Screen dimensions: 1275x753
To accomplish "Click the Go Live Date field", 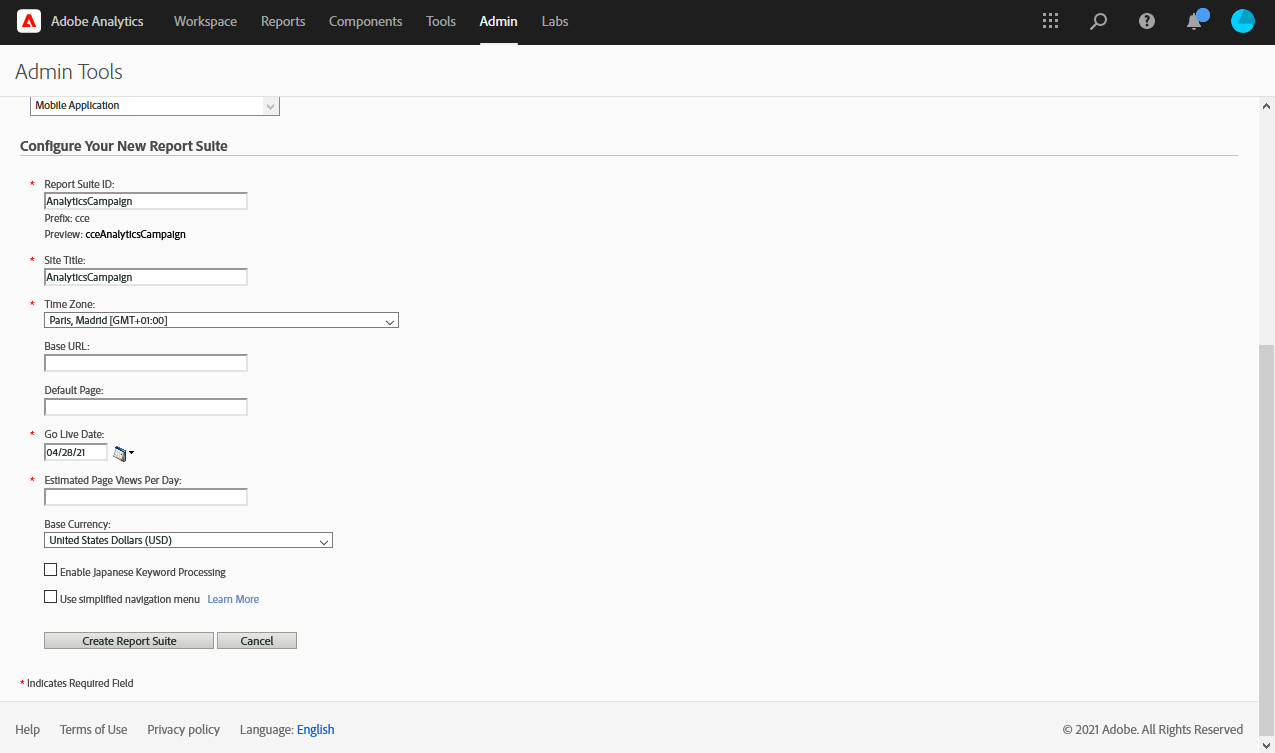I will (x=76, y=452).
